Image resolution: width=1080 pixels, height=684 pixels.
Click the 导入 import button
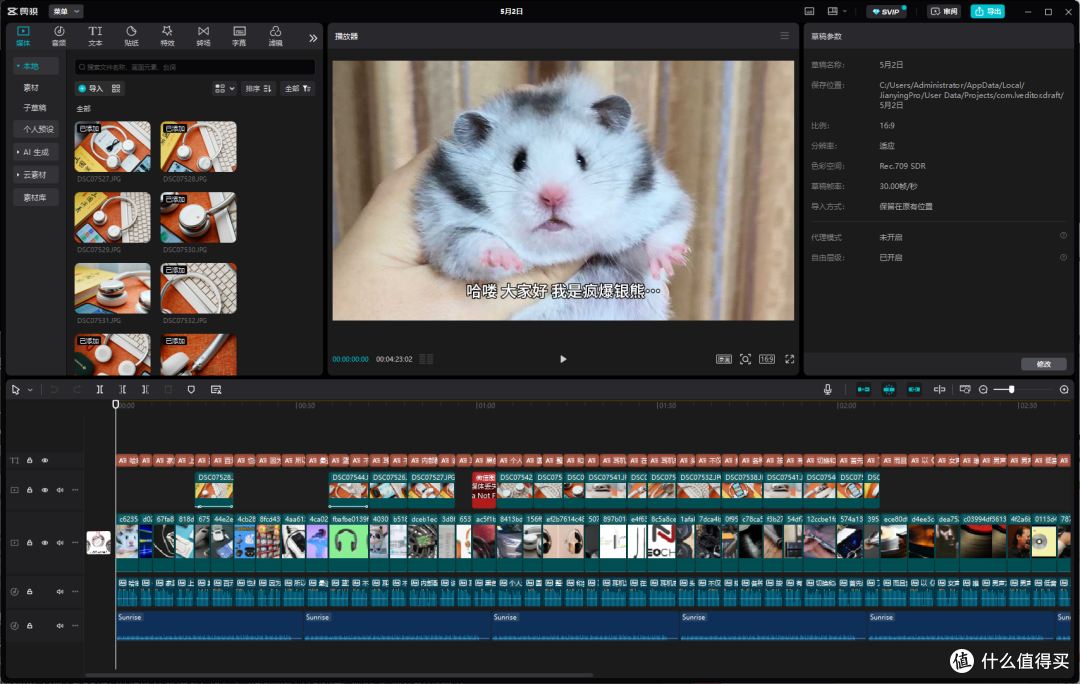[x=90, y=88]
